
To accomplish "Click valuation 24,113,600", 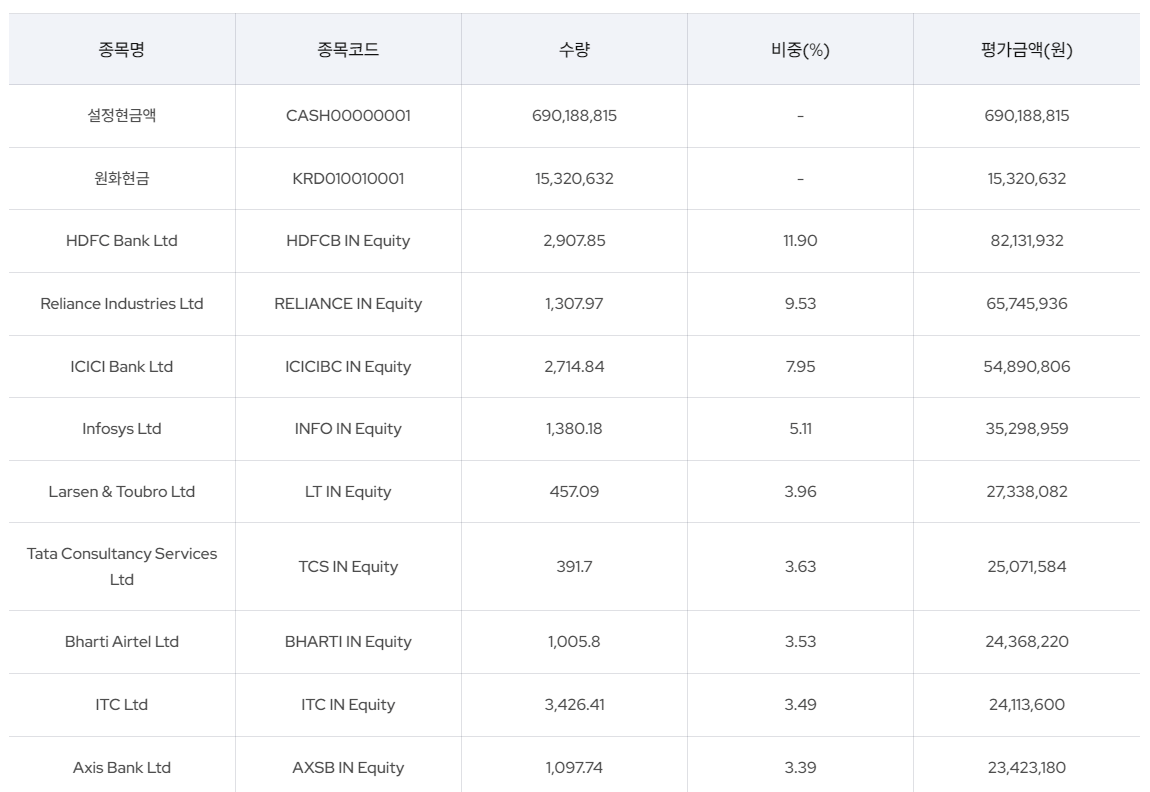I will (1027, 705).
